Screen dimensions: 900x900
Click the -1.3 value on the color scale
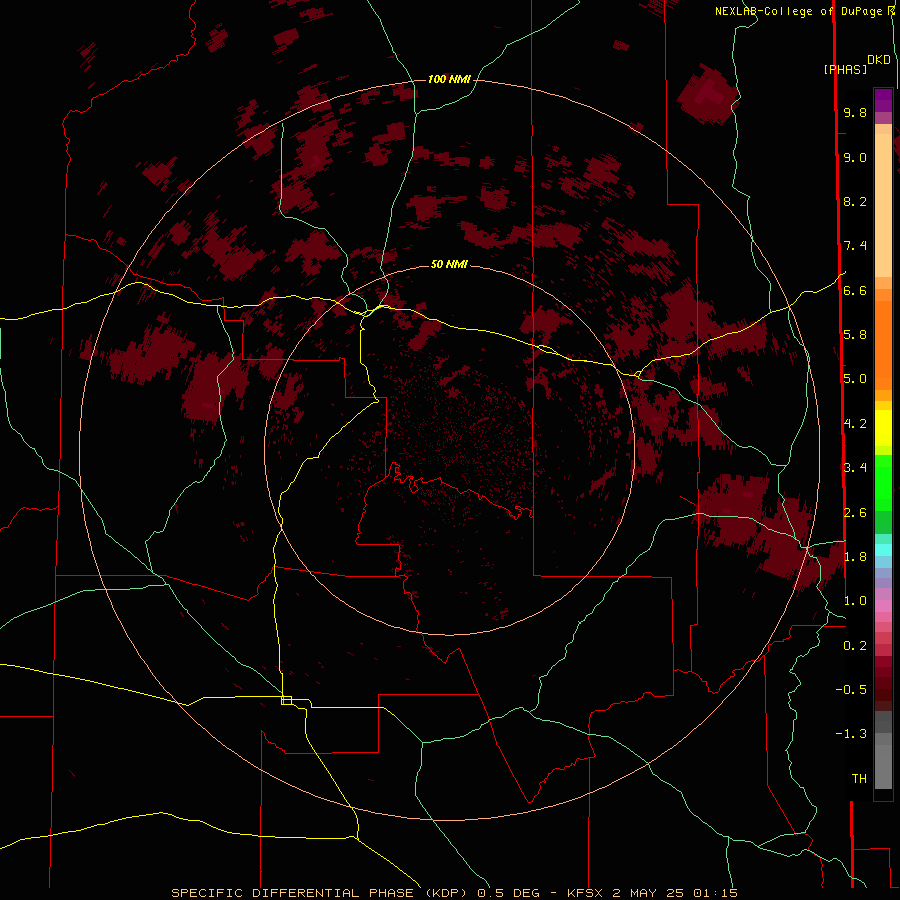(x=851, y=734)
